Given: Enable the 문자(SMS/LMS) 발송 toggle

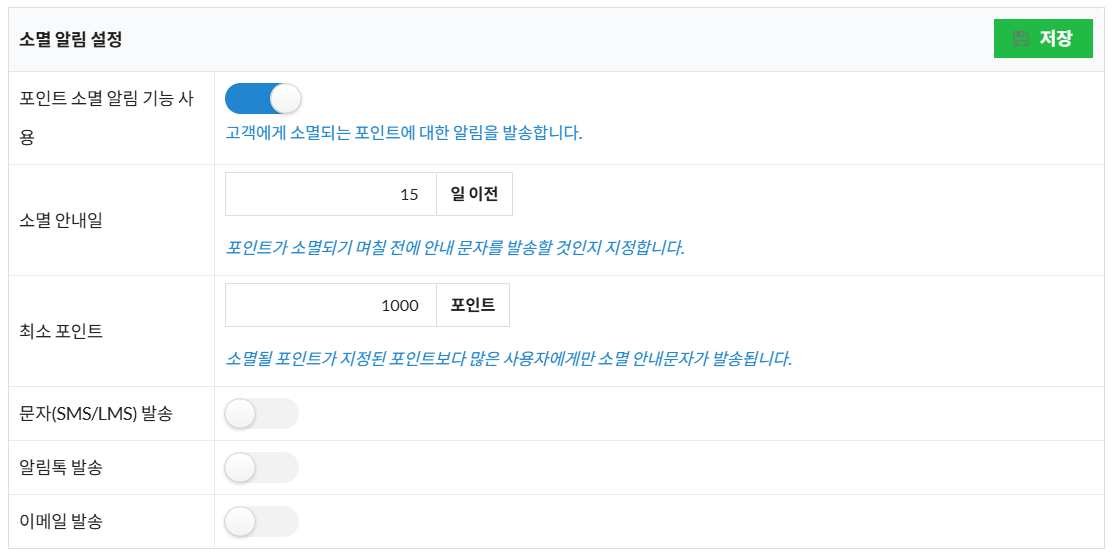Looking at the screenshot, I should (x=262, y=414).
